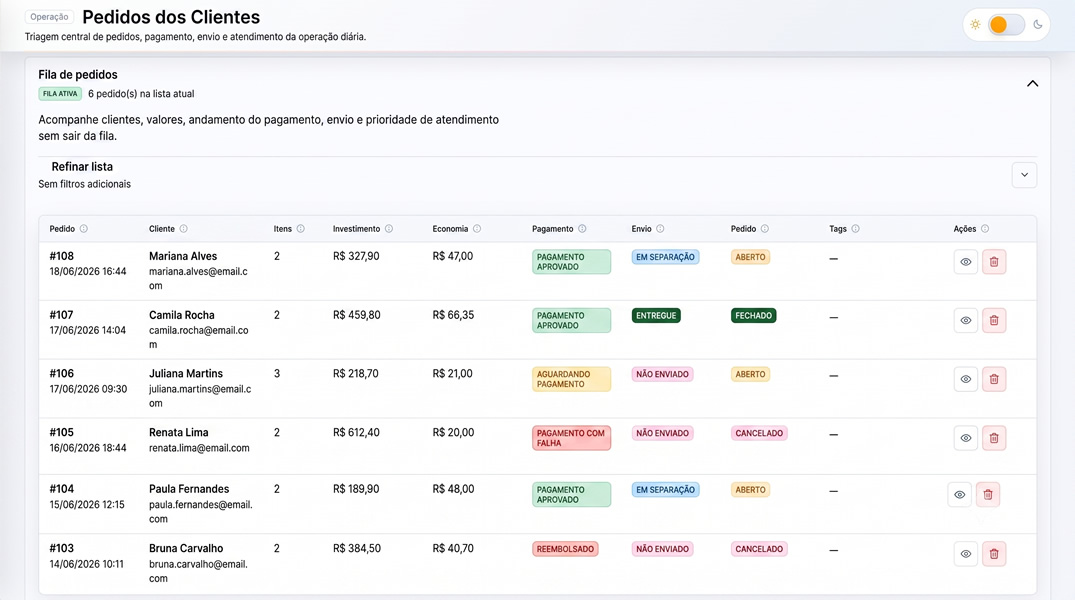Click the Refinar lista section title

coord(82,167)
